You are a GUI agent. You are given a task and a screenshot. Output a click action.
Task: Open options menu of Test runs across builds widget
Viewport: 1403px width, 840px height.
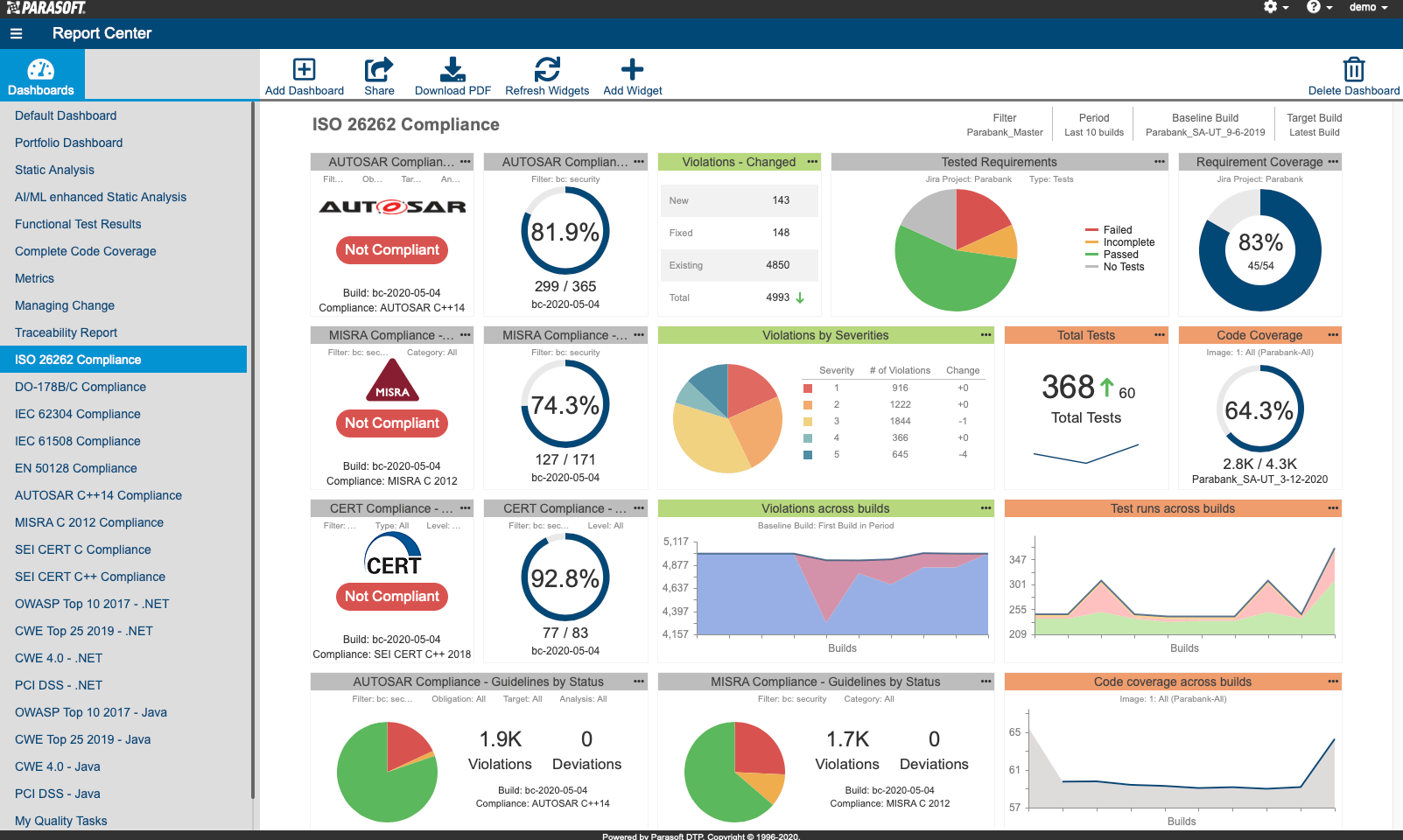[1333, 508]
